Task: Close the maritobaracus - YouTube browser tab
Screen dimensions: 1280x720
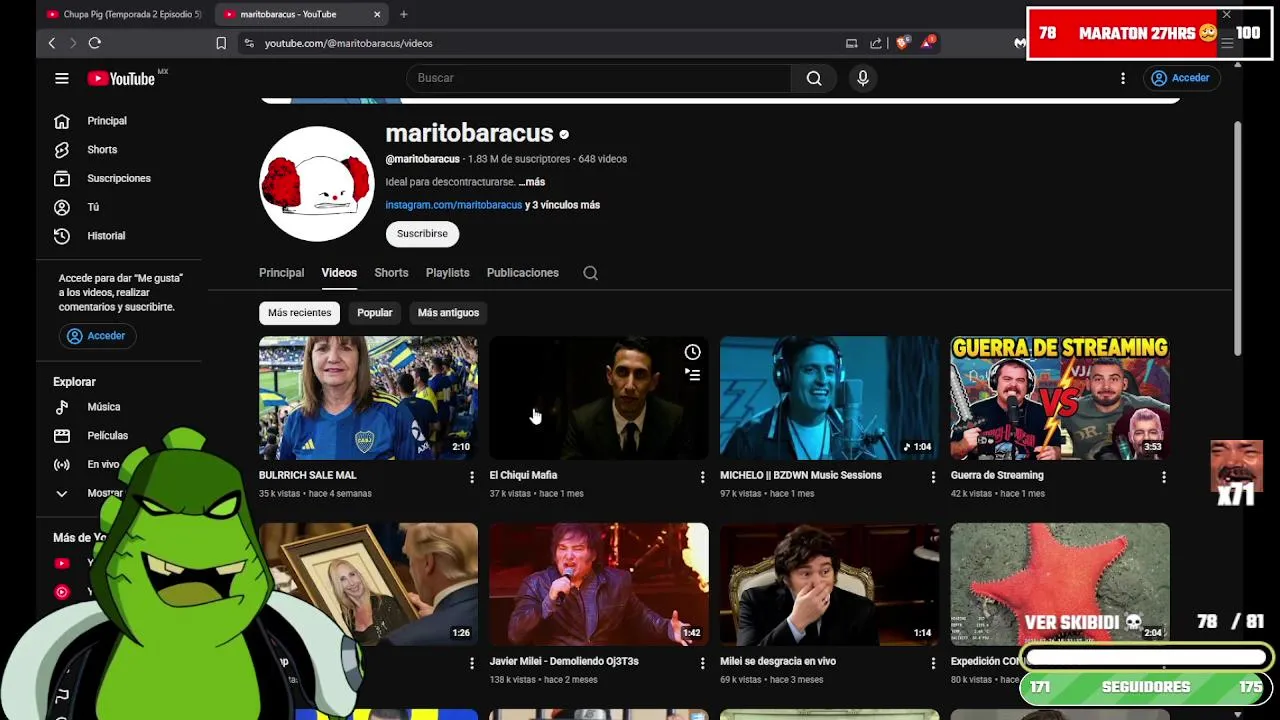Action: 377,14
